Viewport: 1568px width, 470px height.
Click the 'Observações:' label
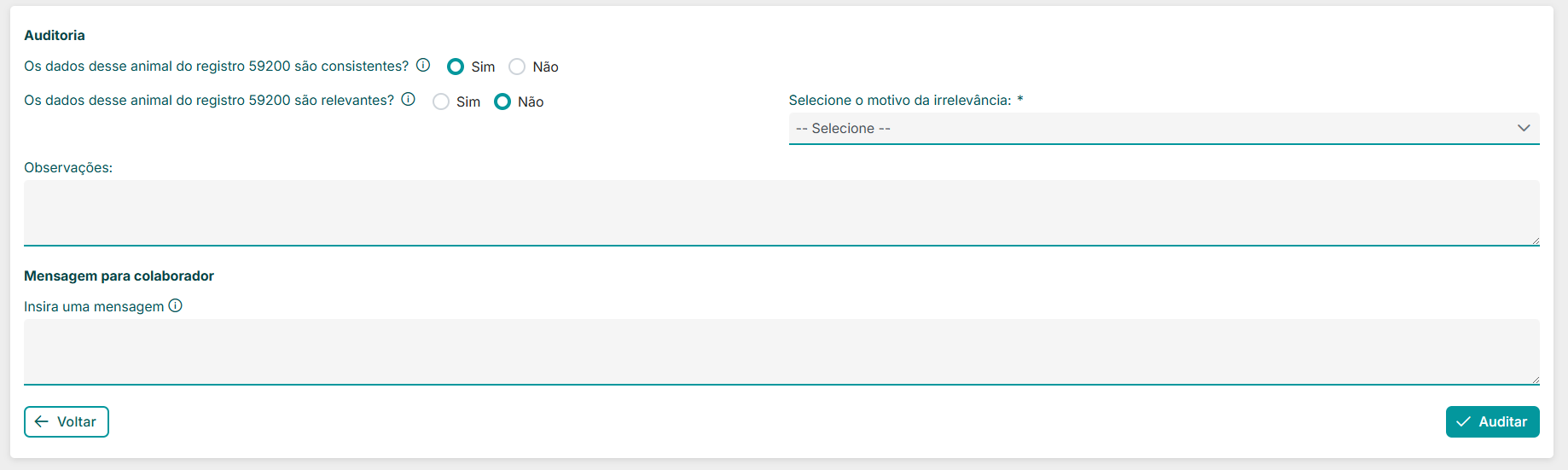pos(68,168)
